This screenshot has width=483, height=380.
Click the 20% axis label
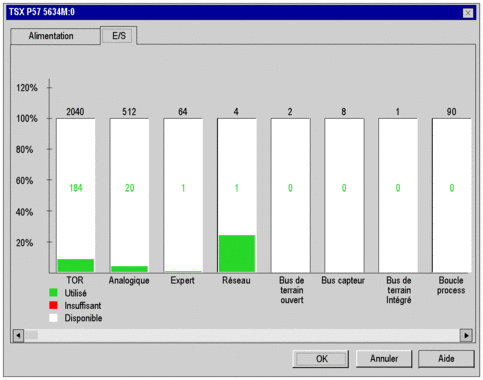[25, 243]
